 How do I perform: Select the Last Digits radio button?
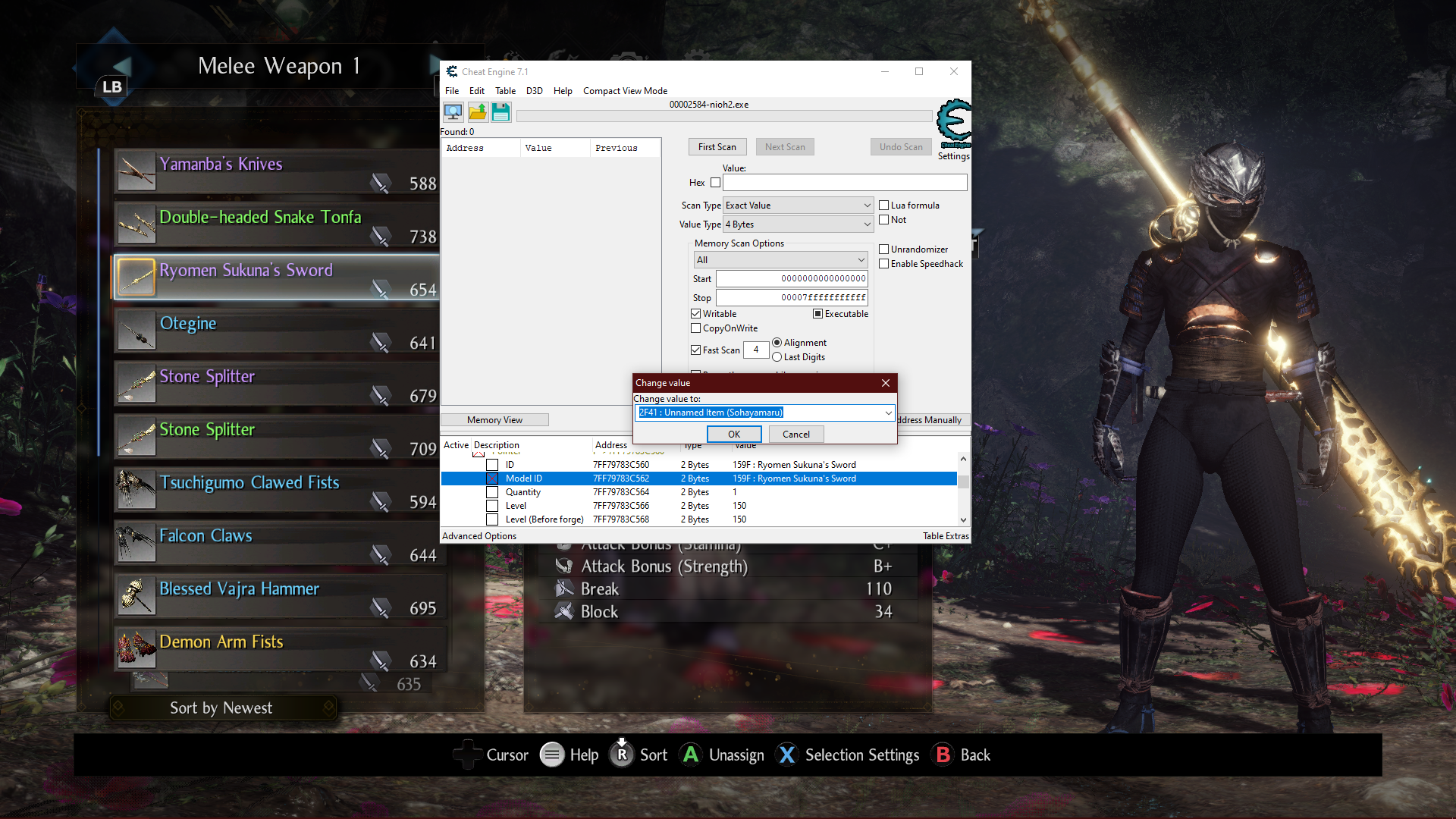pyautogui.click(x=777, y=356)
